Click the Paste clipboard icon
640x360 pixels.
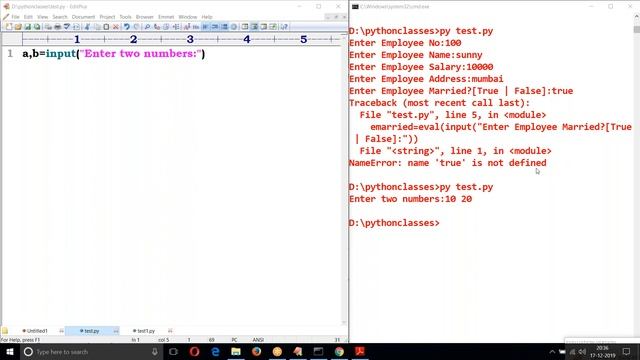tap(106, 27)
